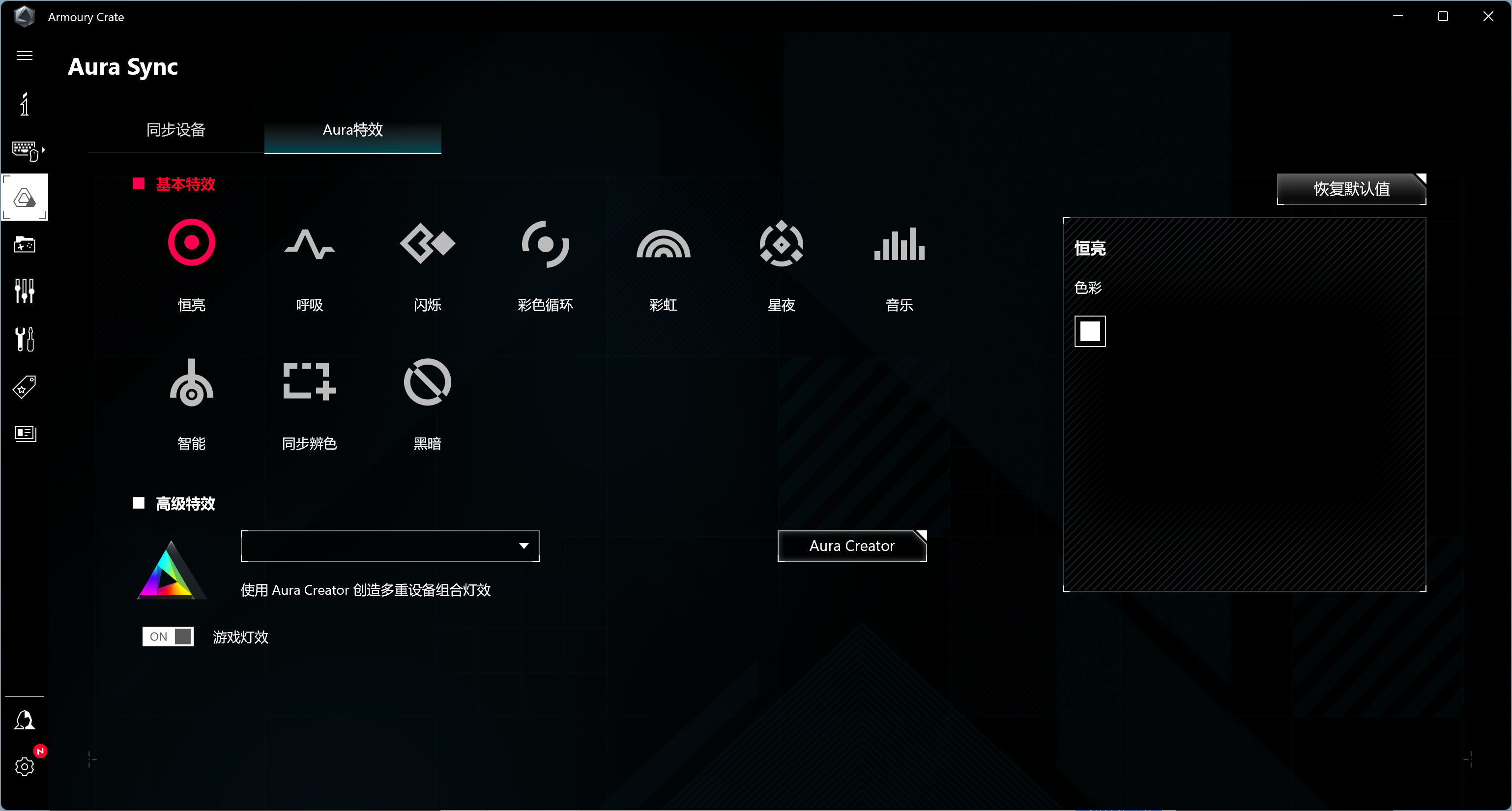Viewport: 1512px width, 811px height.
Task: Minimize the Armoury Crate window
Action: 1397,16
